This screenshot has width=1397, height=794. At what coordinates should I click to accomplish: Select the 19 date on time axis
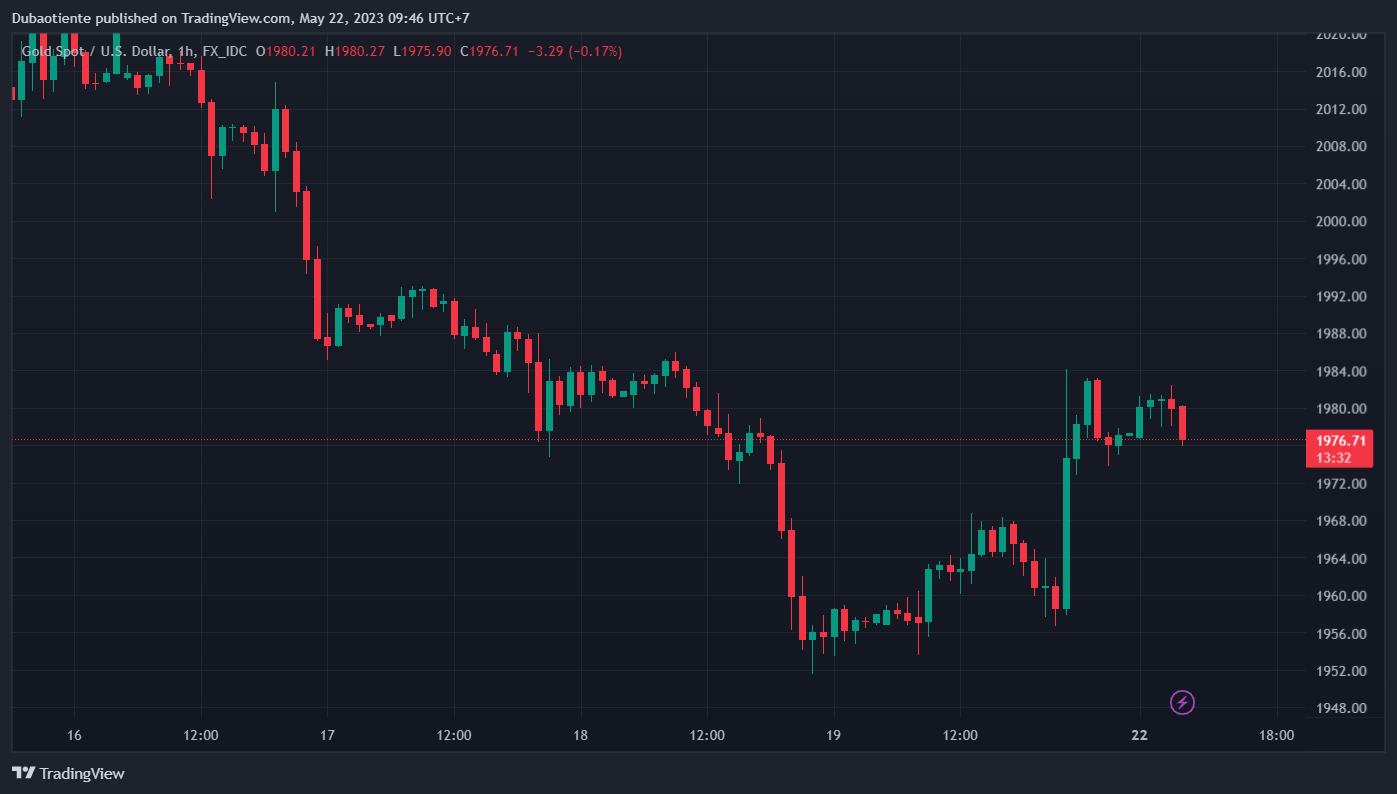coord(833,735)
